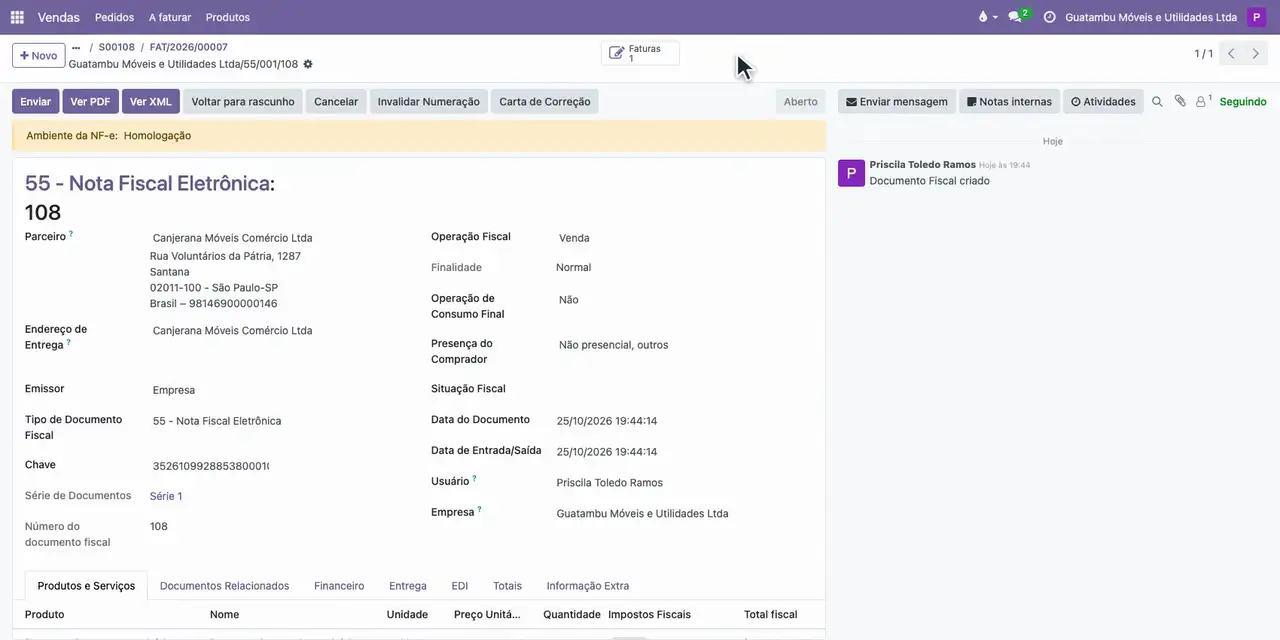Click the Parceiro help question mark
Viewport: 1280px width, 640px height.
click(71, 234)
